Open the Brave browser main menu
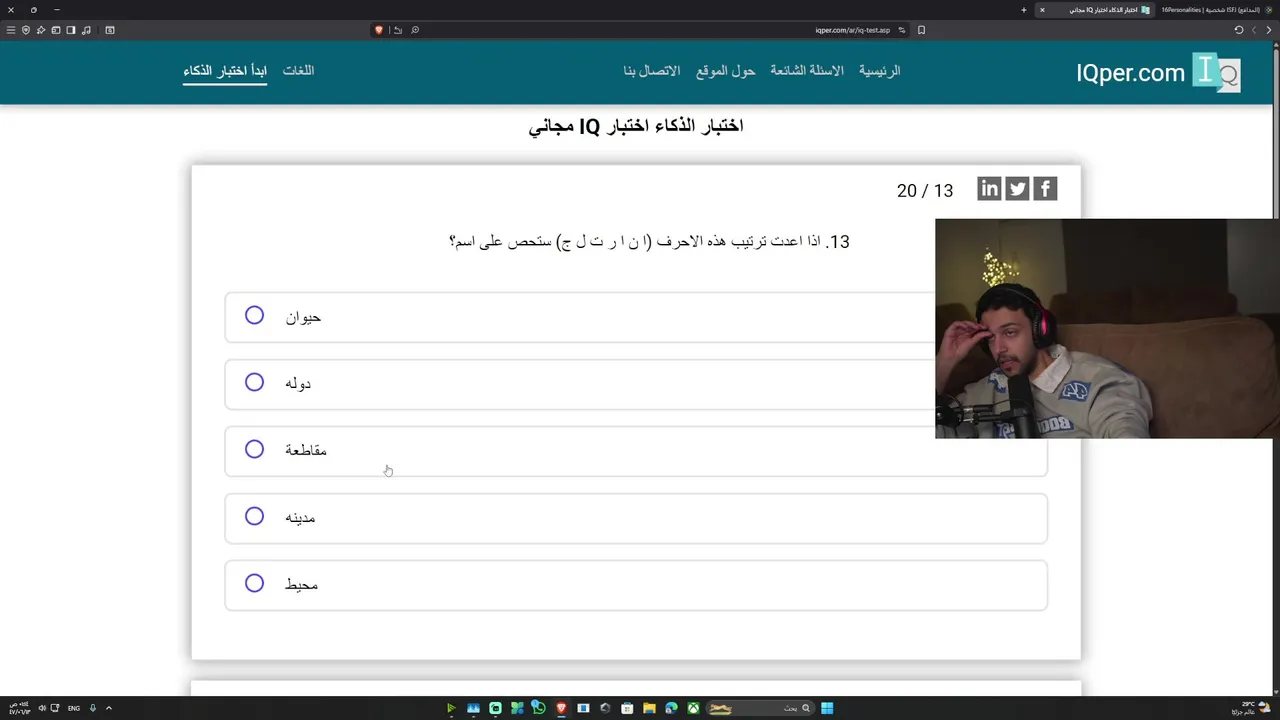Screen dimensions: 1280x720 click(x=11, y=30)
